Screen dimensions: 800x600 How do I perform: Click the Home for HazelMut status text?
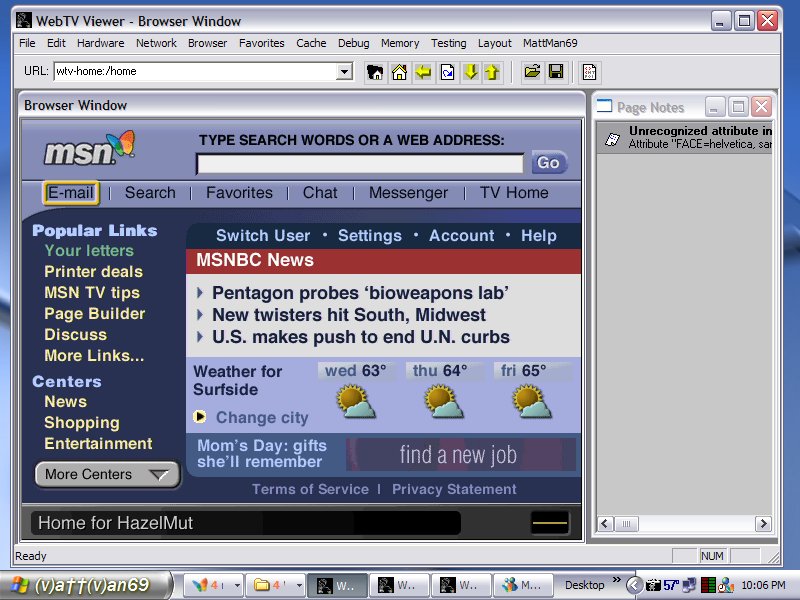115,523
